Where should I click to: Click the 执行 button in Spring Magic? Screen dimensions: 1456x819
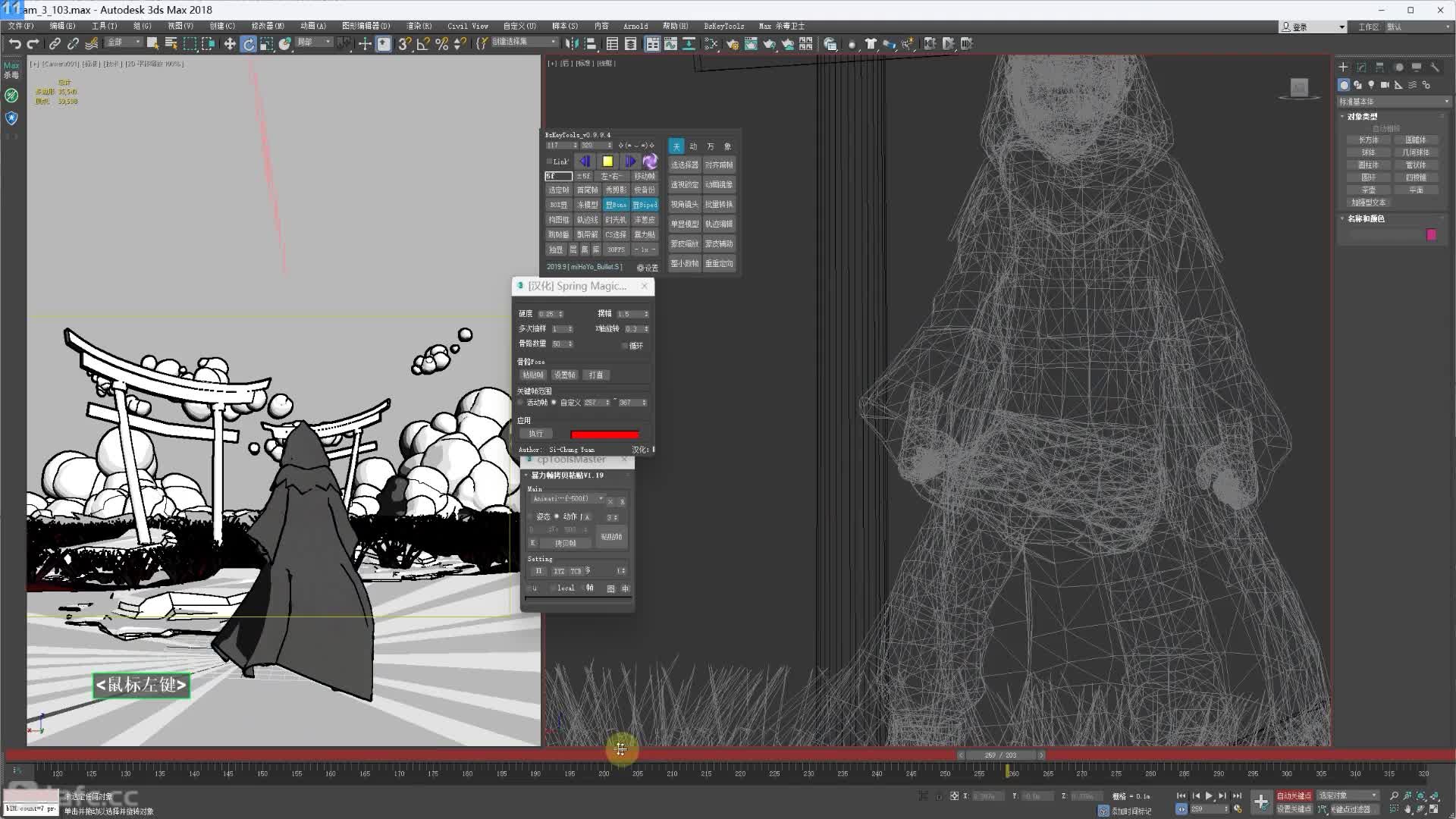[x=536, y=434]
